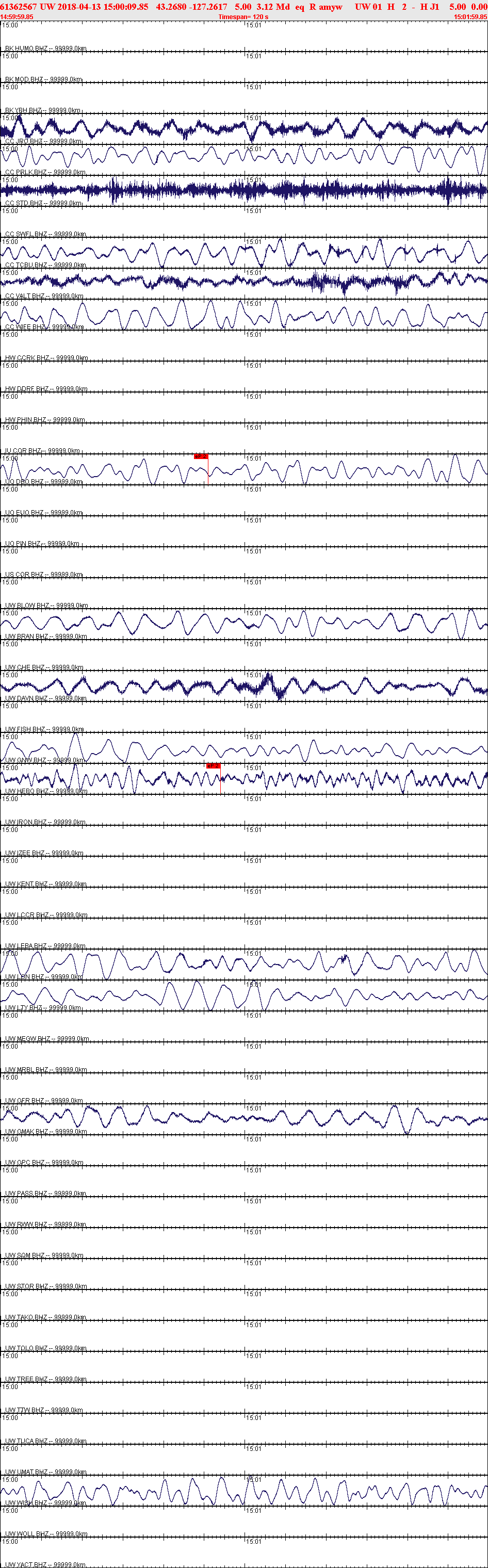Select the UW OMAK BHZ station label
This screenshot has height=1568, width=488.
pyautogui.click(x=46, y=1132)
